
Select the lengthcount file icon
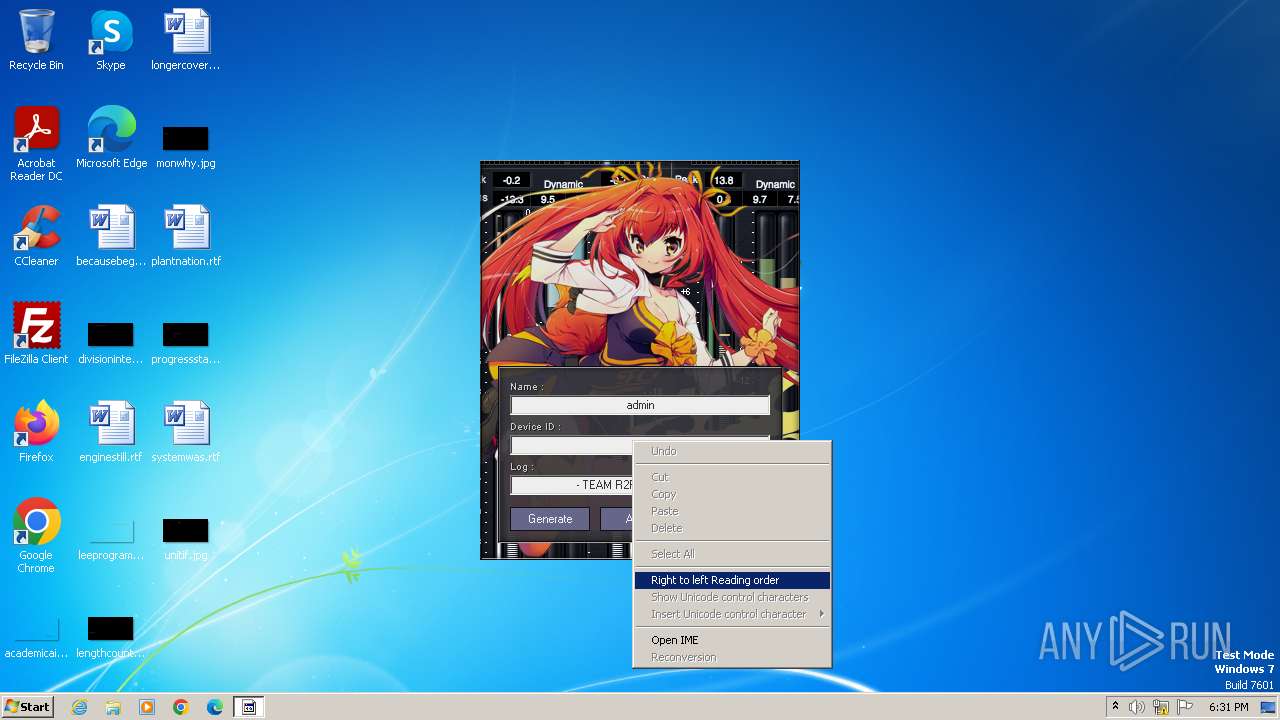pyautogui.click(x=111, y=638)
